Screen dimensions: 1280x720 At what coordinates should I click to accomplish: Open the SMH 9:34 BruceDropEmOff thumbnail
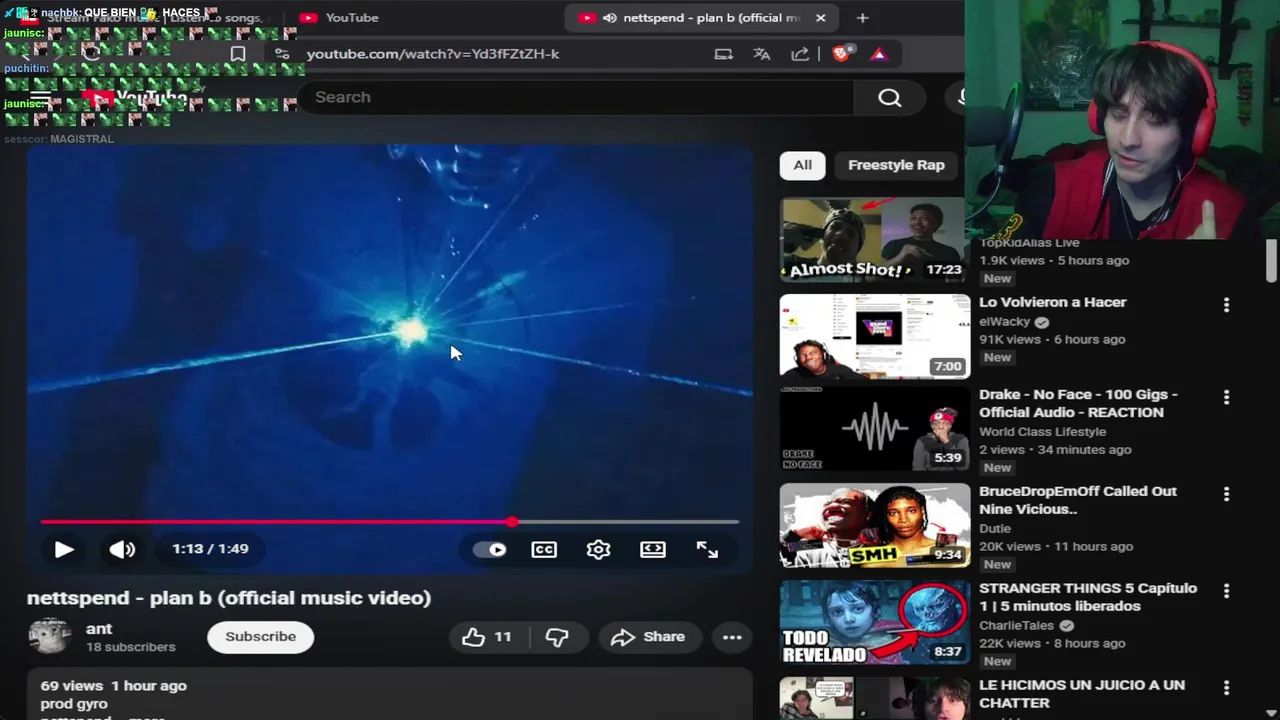coord(875,526)
